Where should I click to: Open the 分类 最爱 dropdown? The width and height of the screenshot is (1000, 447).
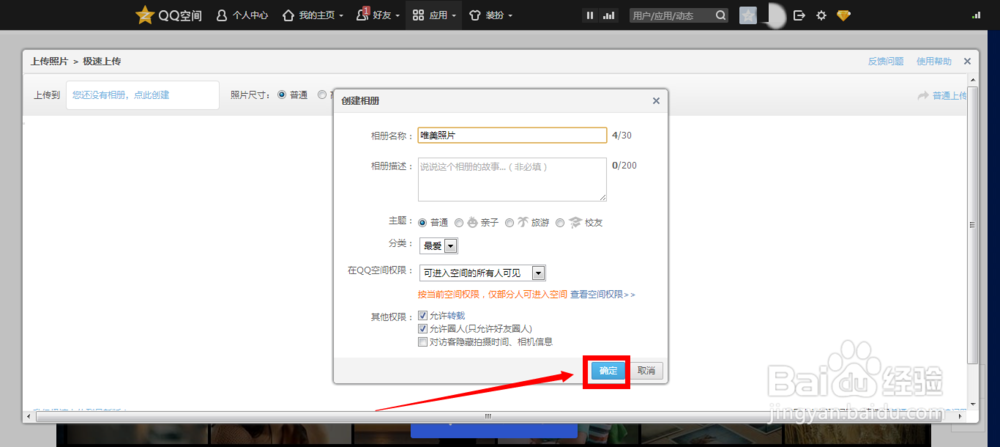[x=438, y=245]
